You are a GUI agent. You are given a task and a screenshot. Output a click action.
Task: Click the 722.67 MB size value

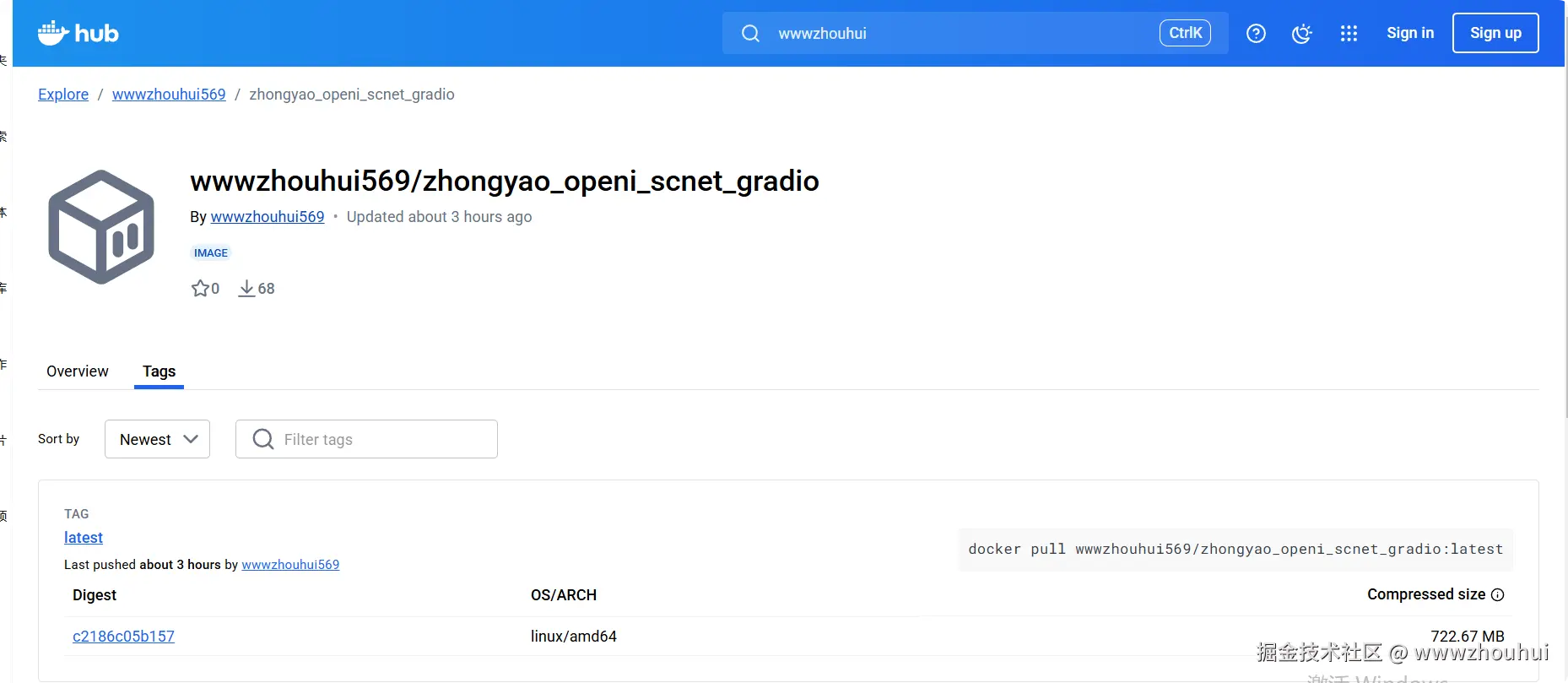tap(1468, 637)
